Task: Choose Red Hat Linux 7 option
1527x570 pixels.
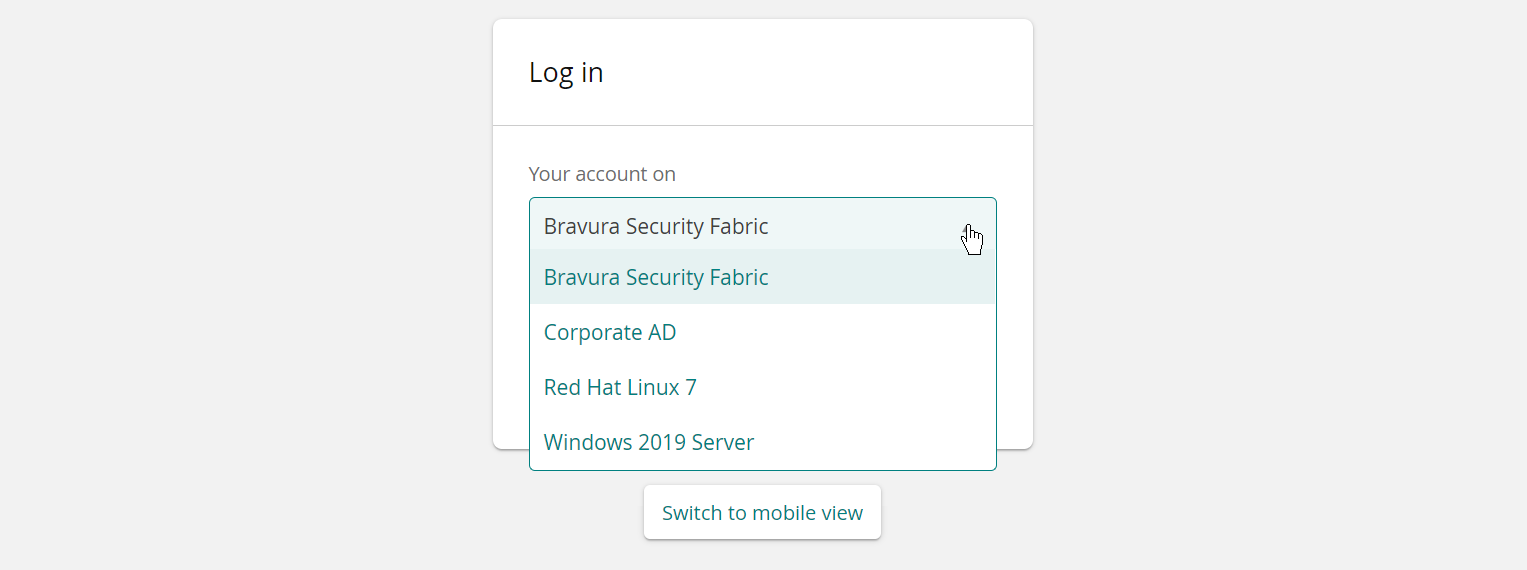Action: pyautogui.click(x=620, y=387)
